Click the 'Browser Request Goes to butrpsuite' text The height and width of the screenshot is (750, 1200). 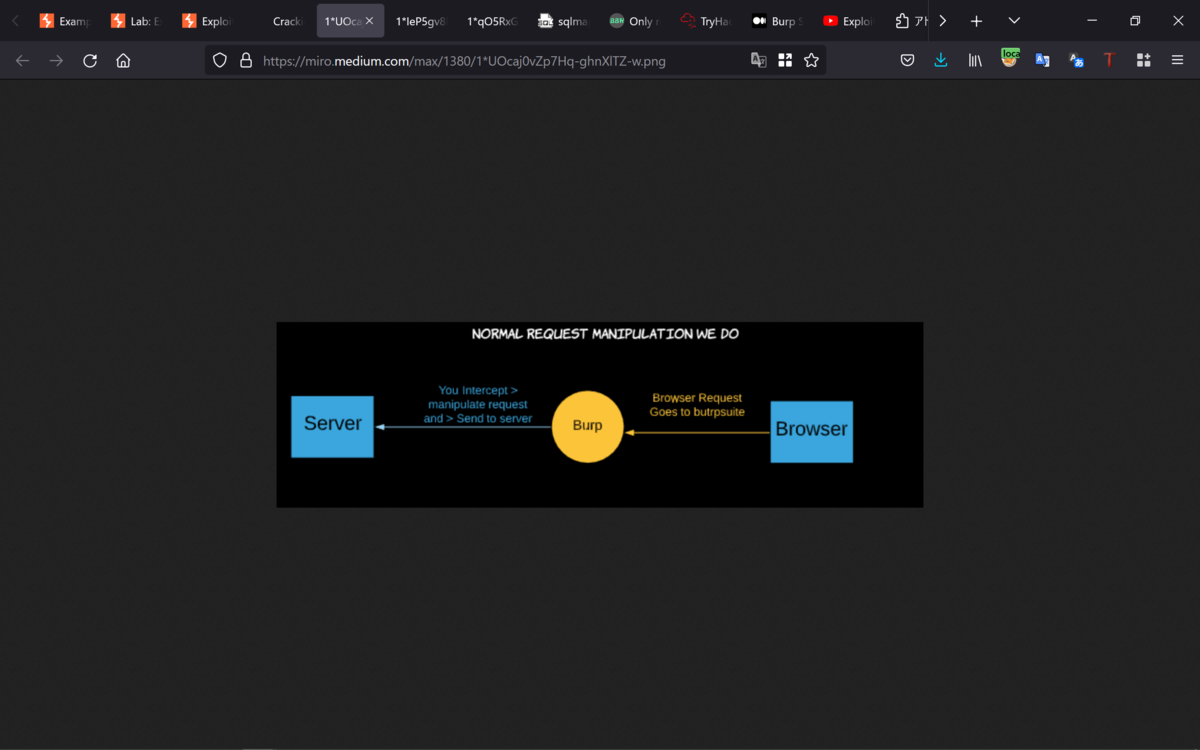(697, 405)
